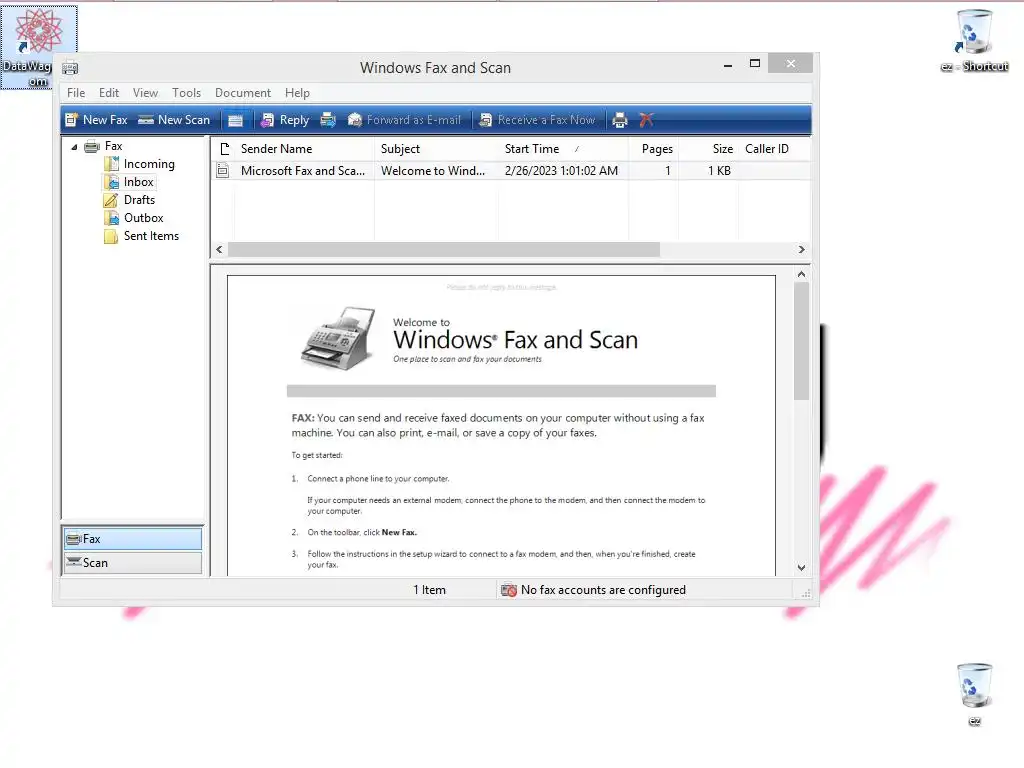Click 'No fax accounts are configured' status text
The height and width of the screenshot is (768, 1024).
(x=603, y=590)
